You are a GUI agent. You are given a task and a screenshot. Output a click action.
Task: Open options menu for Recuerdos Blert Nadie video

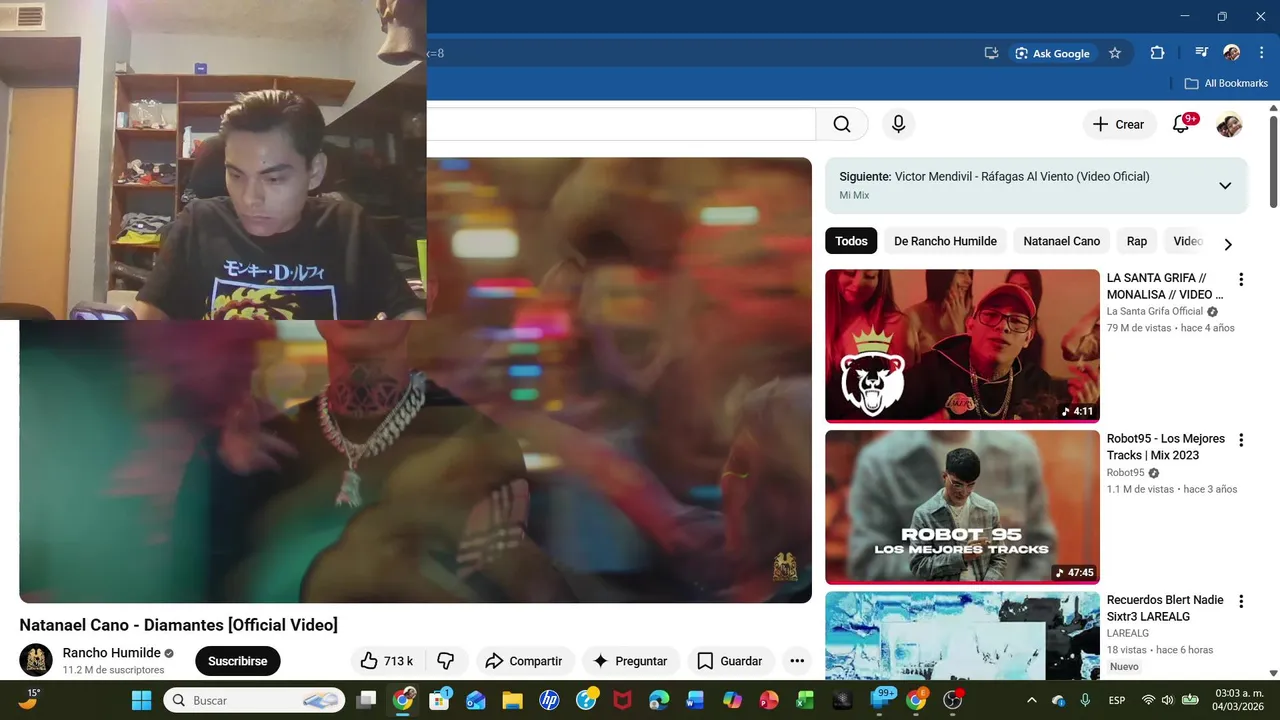pos(1241,602)
